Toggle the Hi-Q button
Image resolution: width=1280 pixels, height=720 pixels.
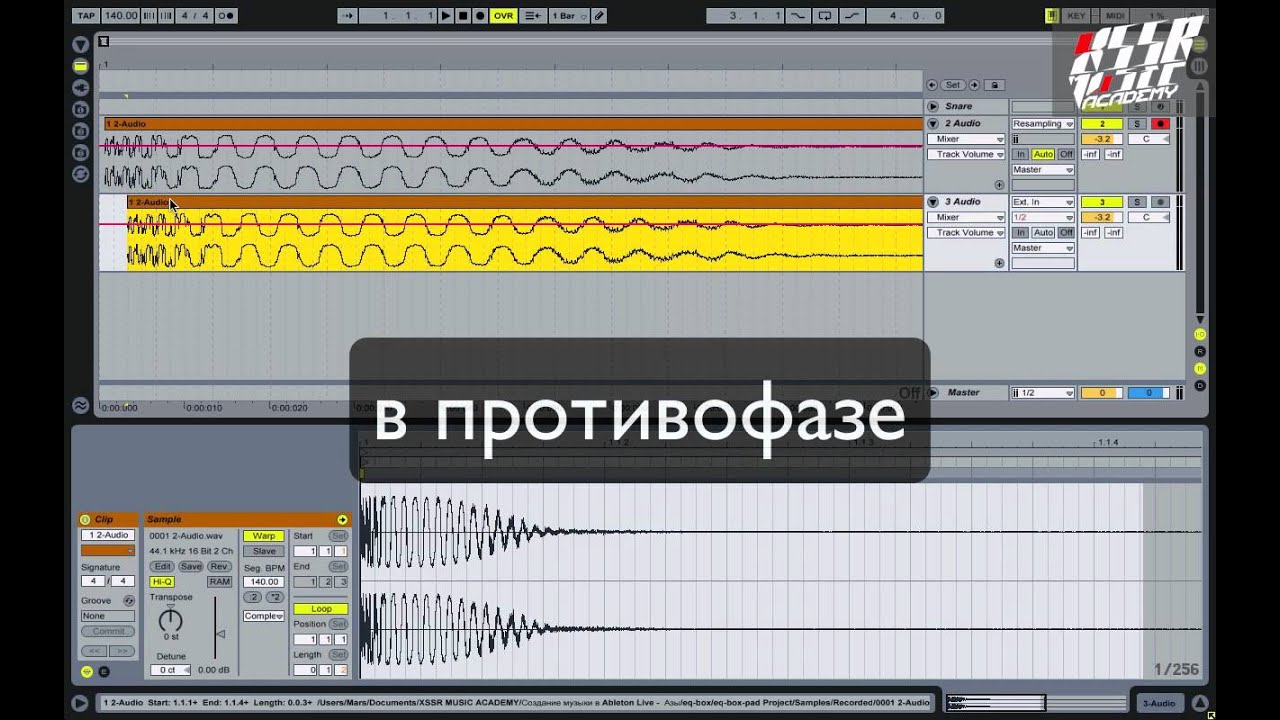[161, 582]
